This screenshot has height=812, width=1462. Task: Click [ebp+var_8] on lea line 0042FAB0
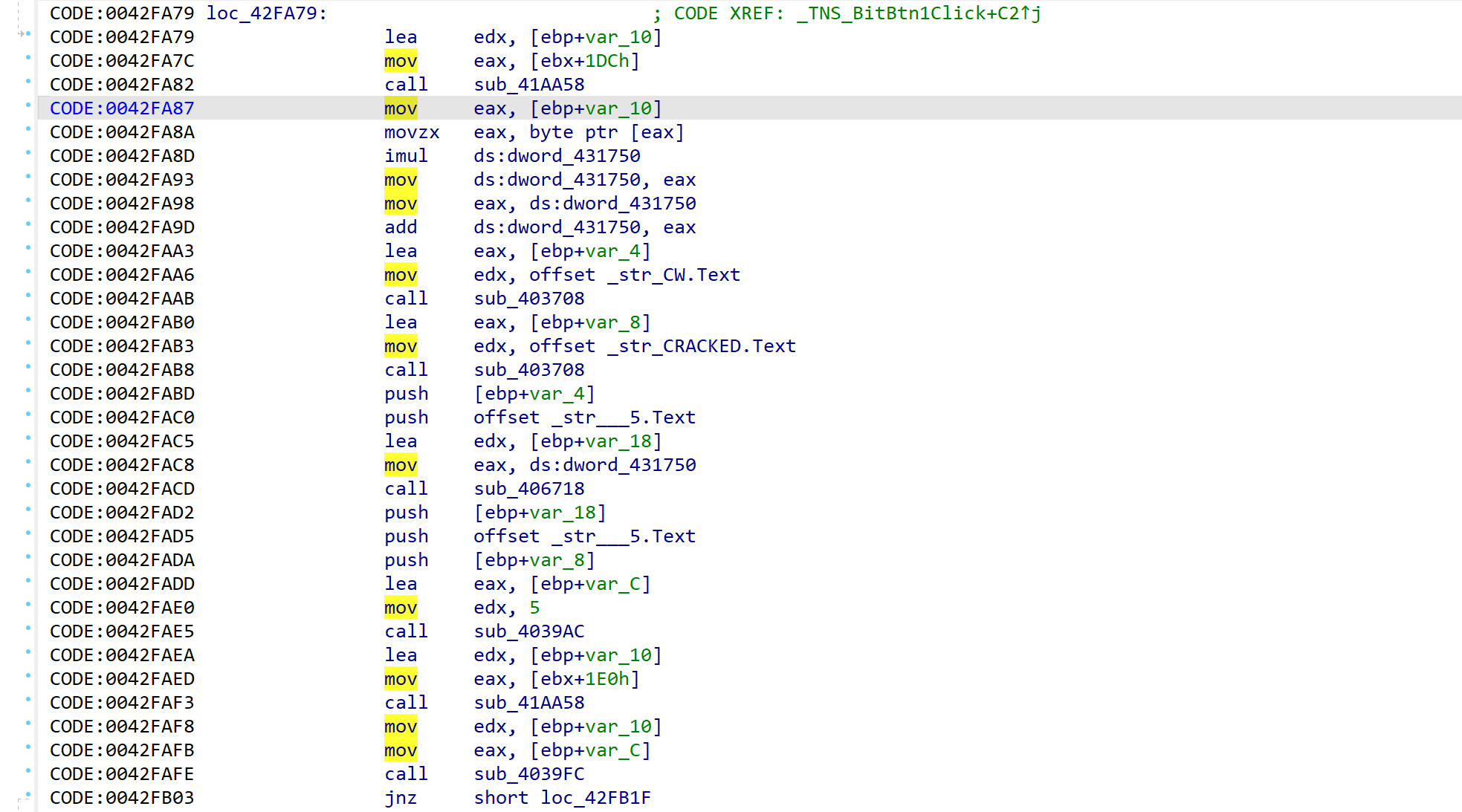click(x=590, y=322)
